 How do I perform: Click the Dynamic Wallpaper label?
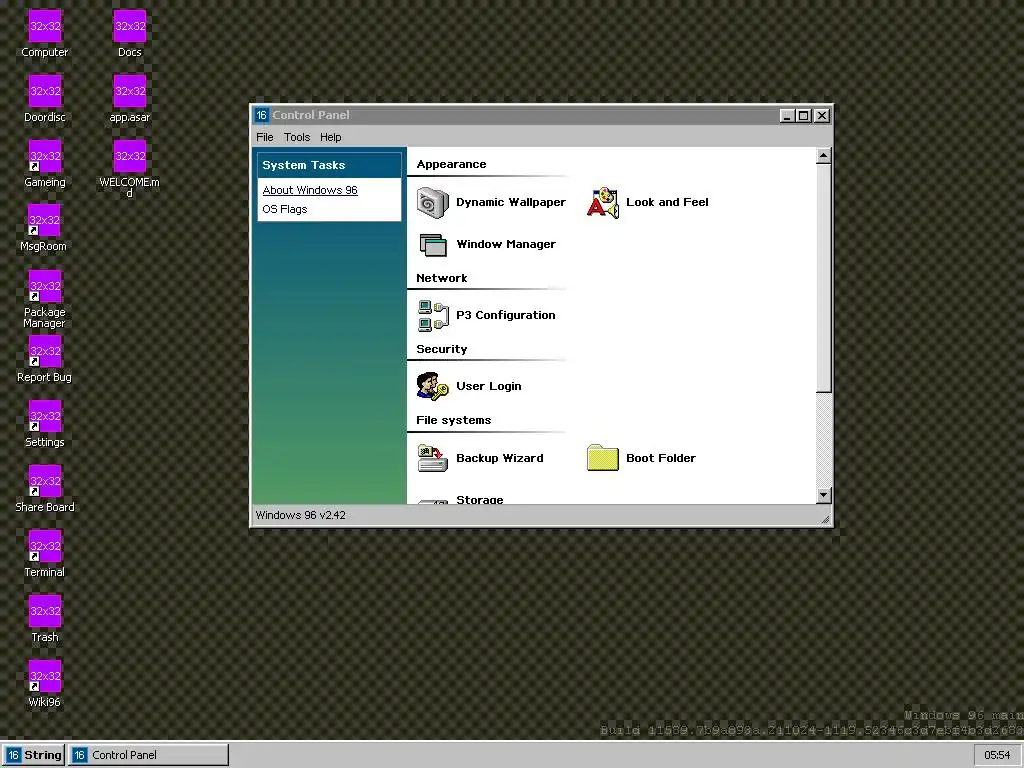click(511, 202)
